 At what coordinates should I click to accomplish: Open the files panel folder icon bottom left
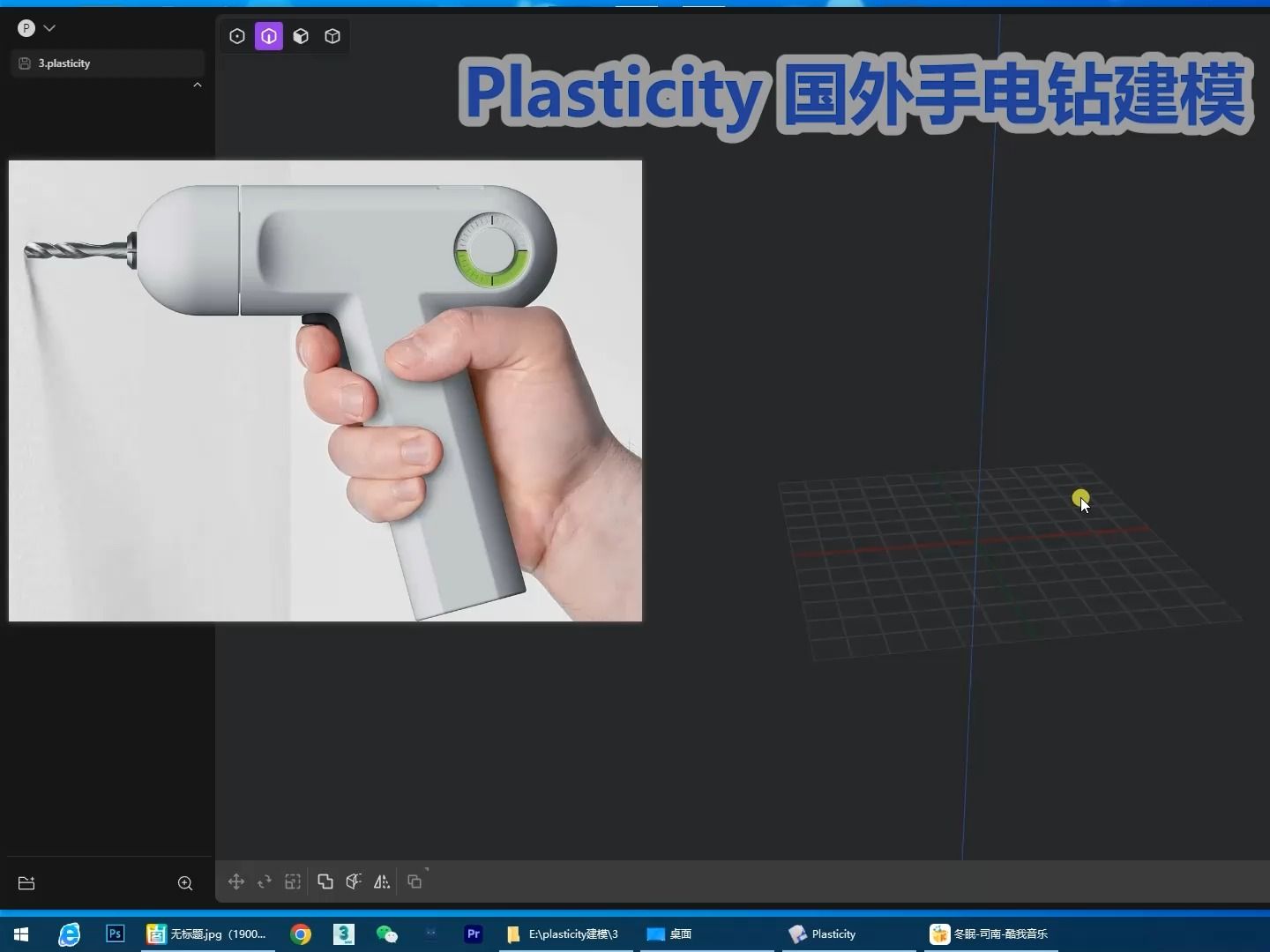click(x=26, y=883)
